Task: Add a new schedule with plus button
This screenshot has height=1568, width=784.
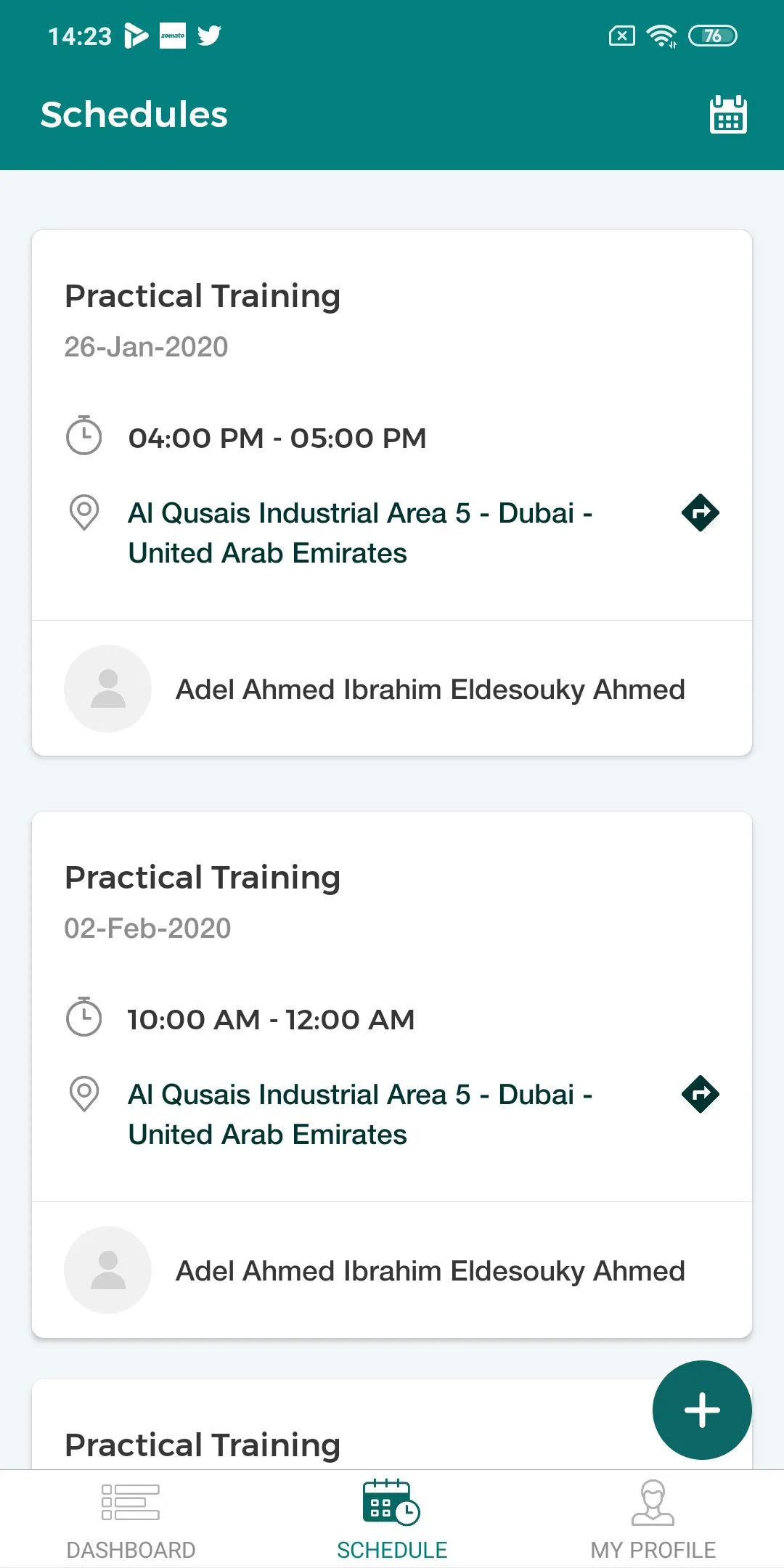Action: tap(702, 1410)
